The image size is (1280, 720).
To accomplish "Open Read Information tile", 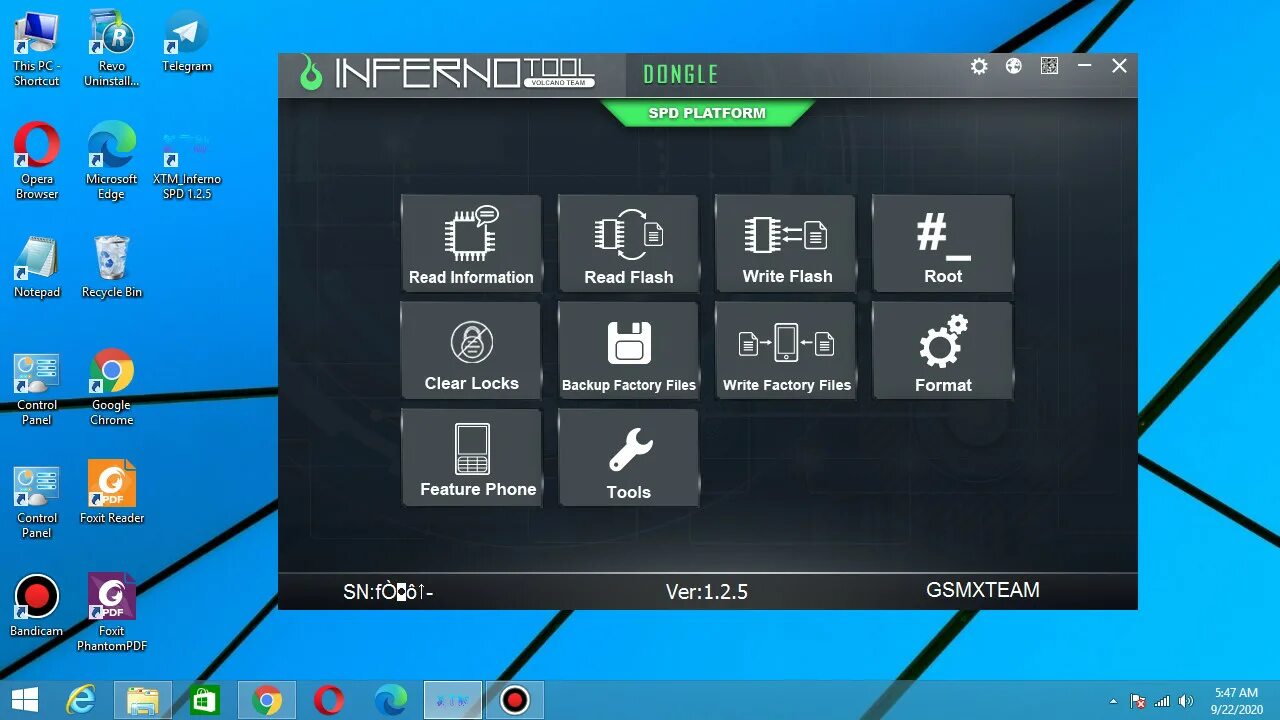I will (x=471, y=244).
